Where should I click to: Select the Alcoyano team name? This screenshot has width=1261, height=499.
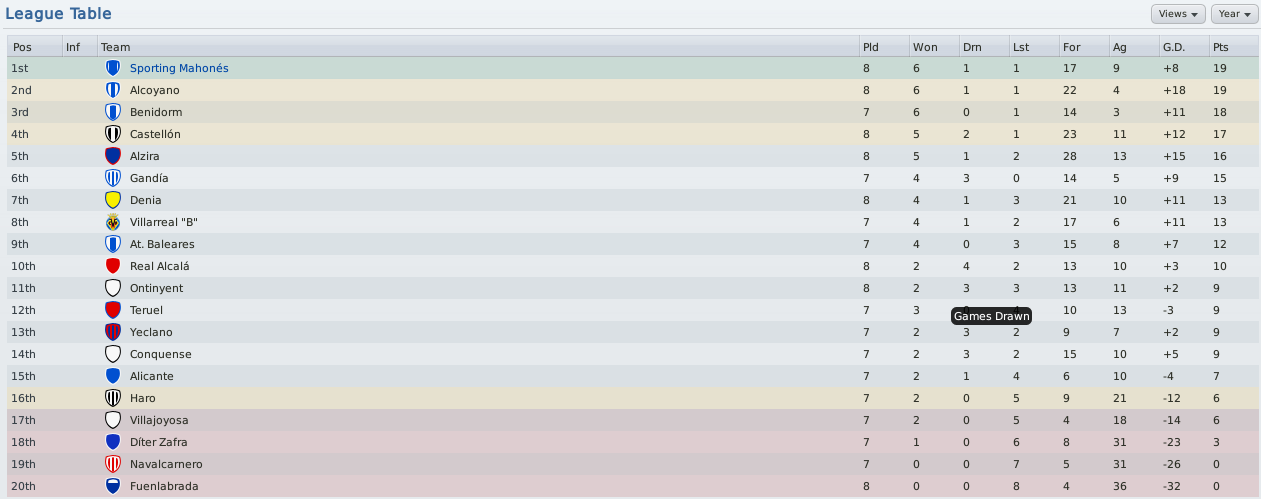[155, 90]
